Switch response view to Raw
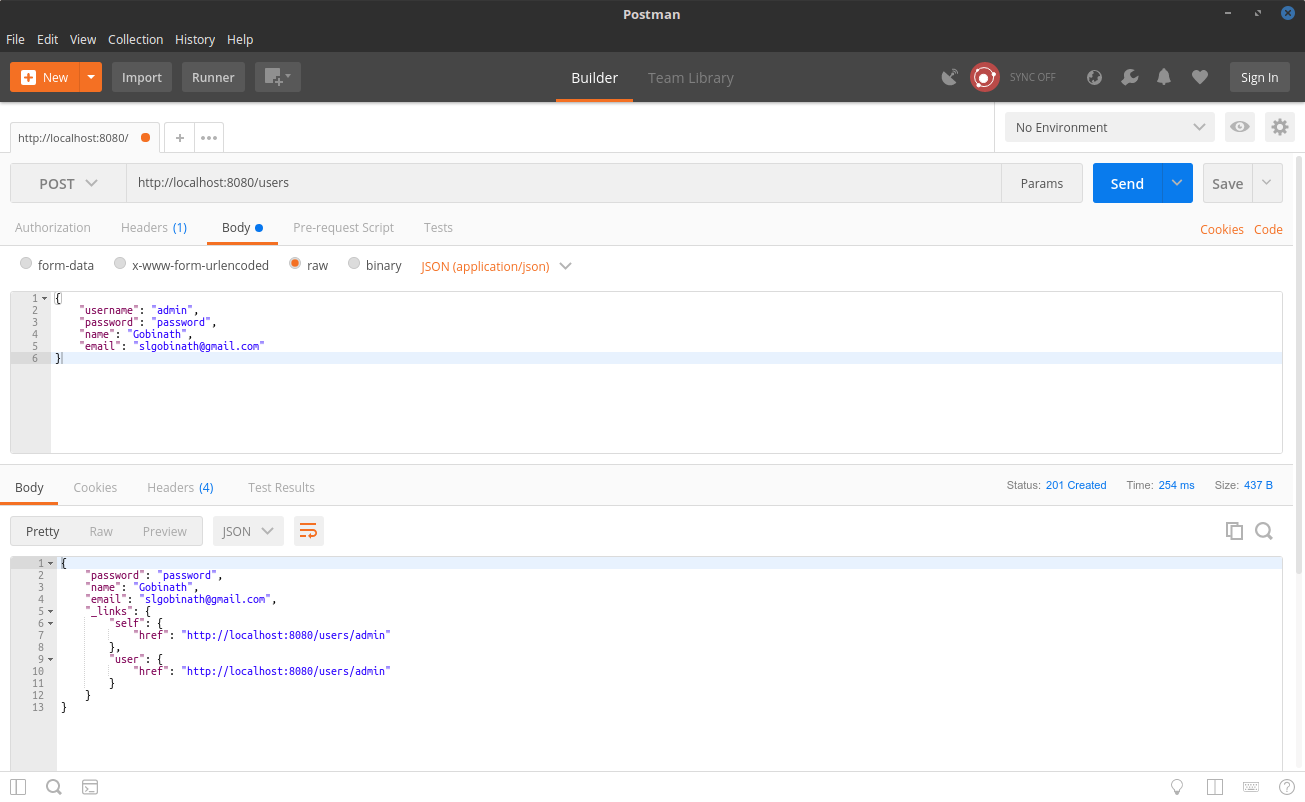Viewport: 1305px width, 802px height. tap(101, 531)
